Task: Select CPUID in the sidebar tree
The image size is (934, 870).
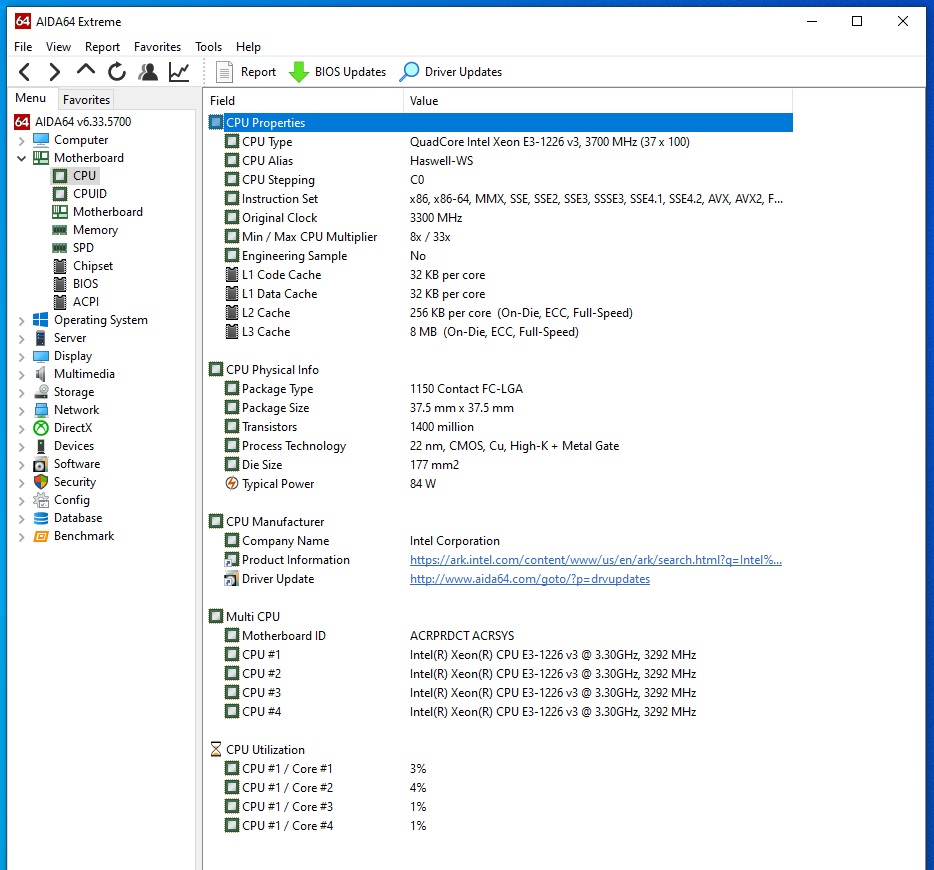Action: pyautogui.click(x=89, y=194)
